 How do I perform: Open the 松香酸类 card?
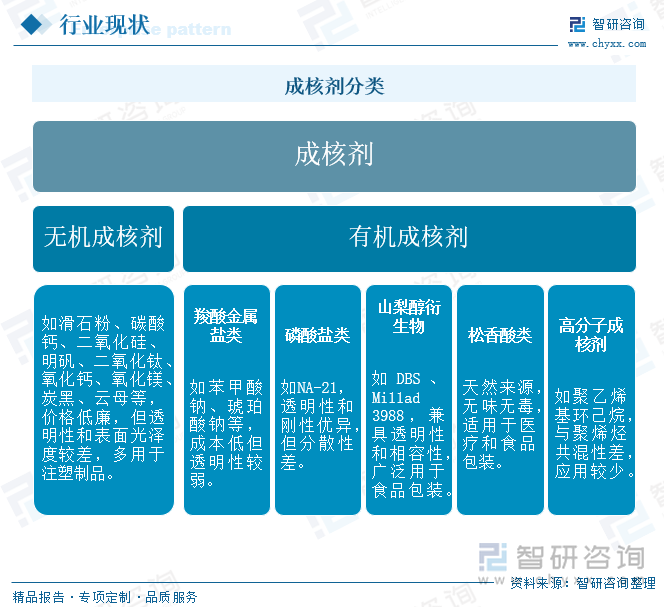tap(500, 400)
